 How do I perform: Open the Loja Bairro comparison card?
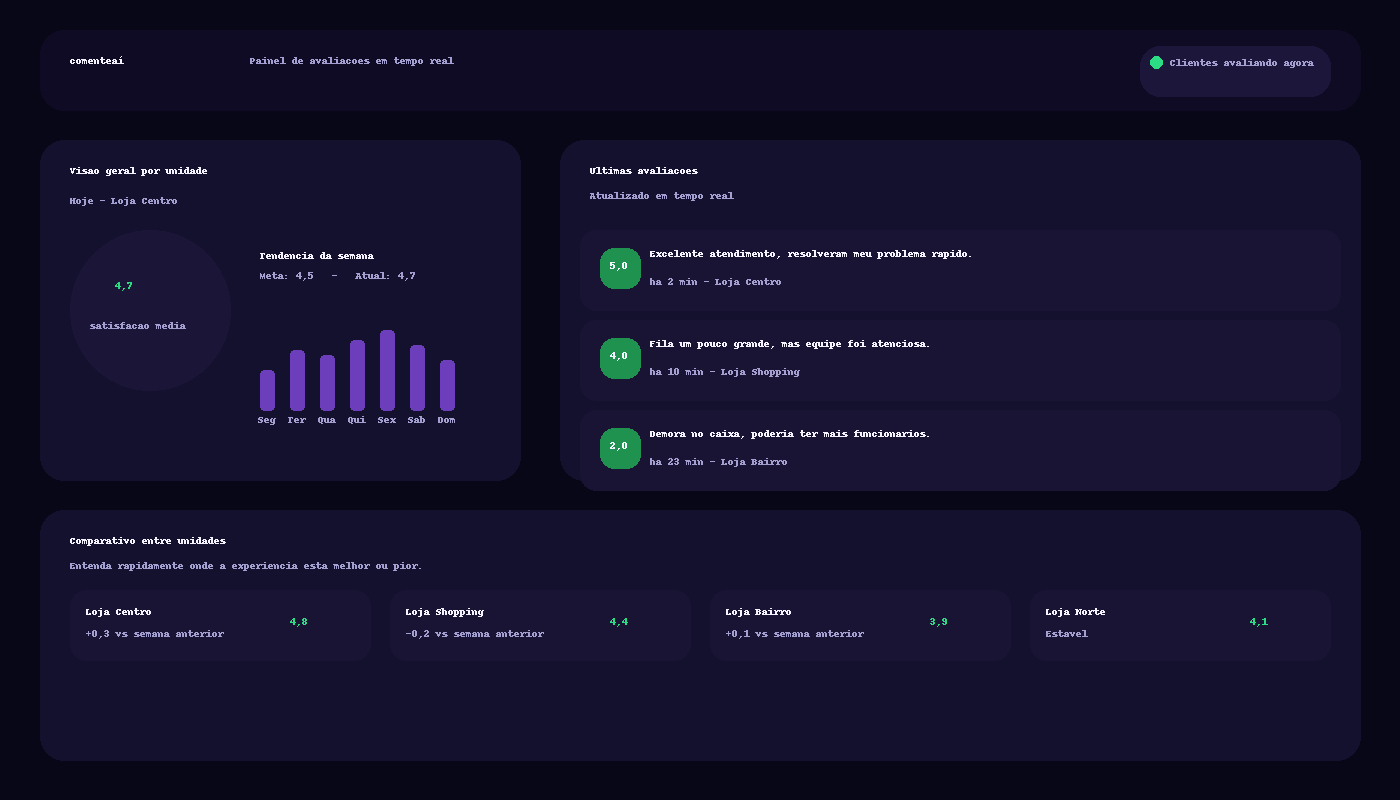(x=860, y=625)
